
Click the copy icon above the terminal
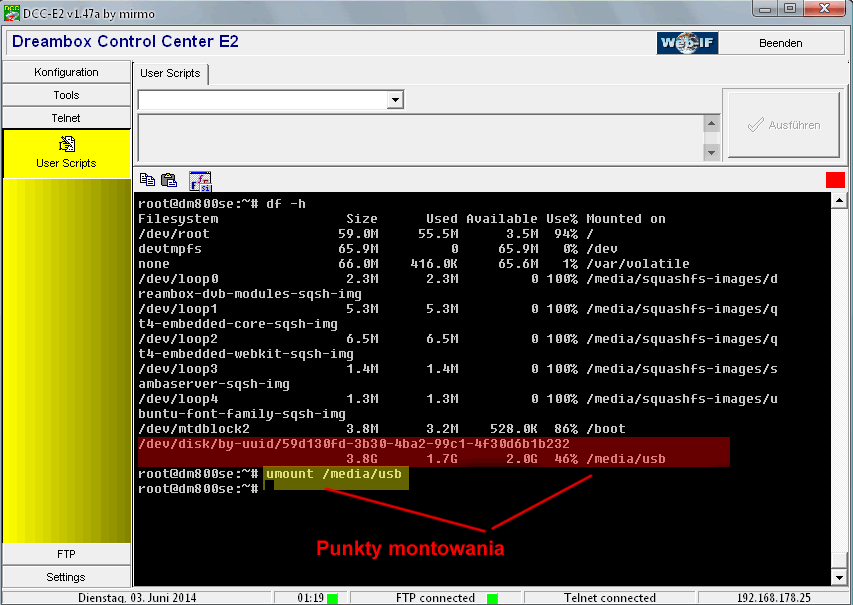click(147, 180)
